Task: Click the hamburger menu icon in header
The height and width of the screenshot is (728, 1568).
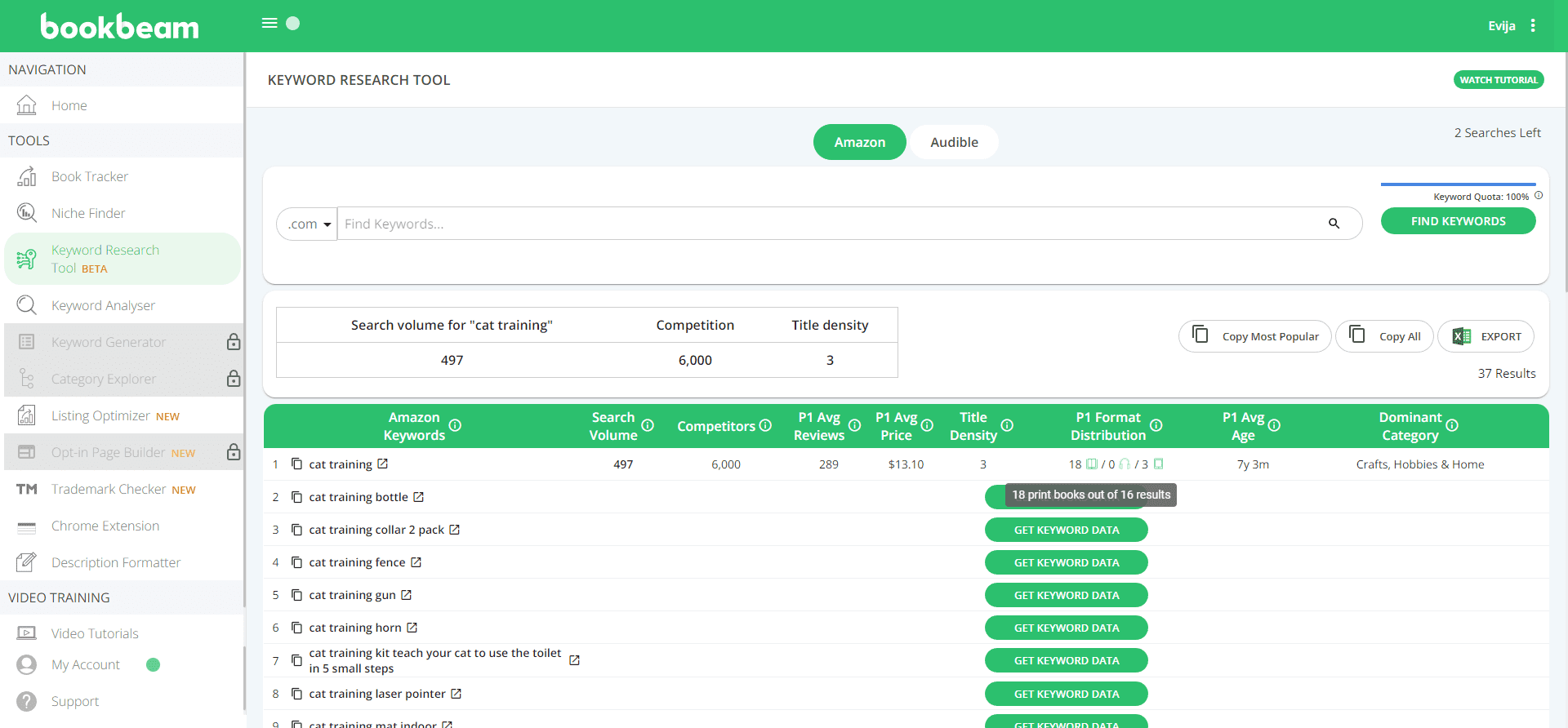Action: pyautogui.click(x=269, y=23)
